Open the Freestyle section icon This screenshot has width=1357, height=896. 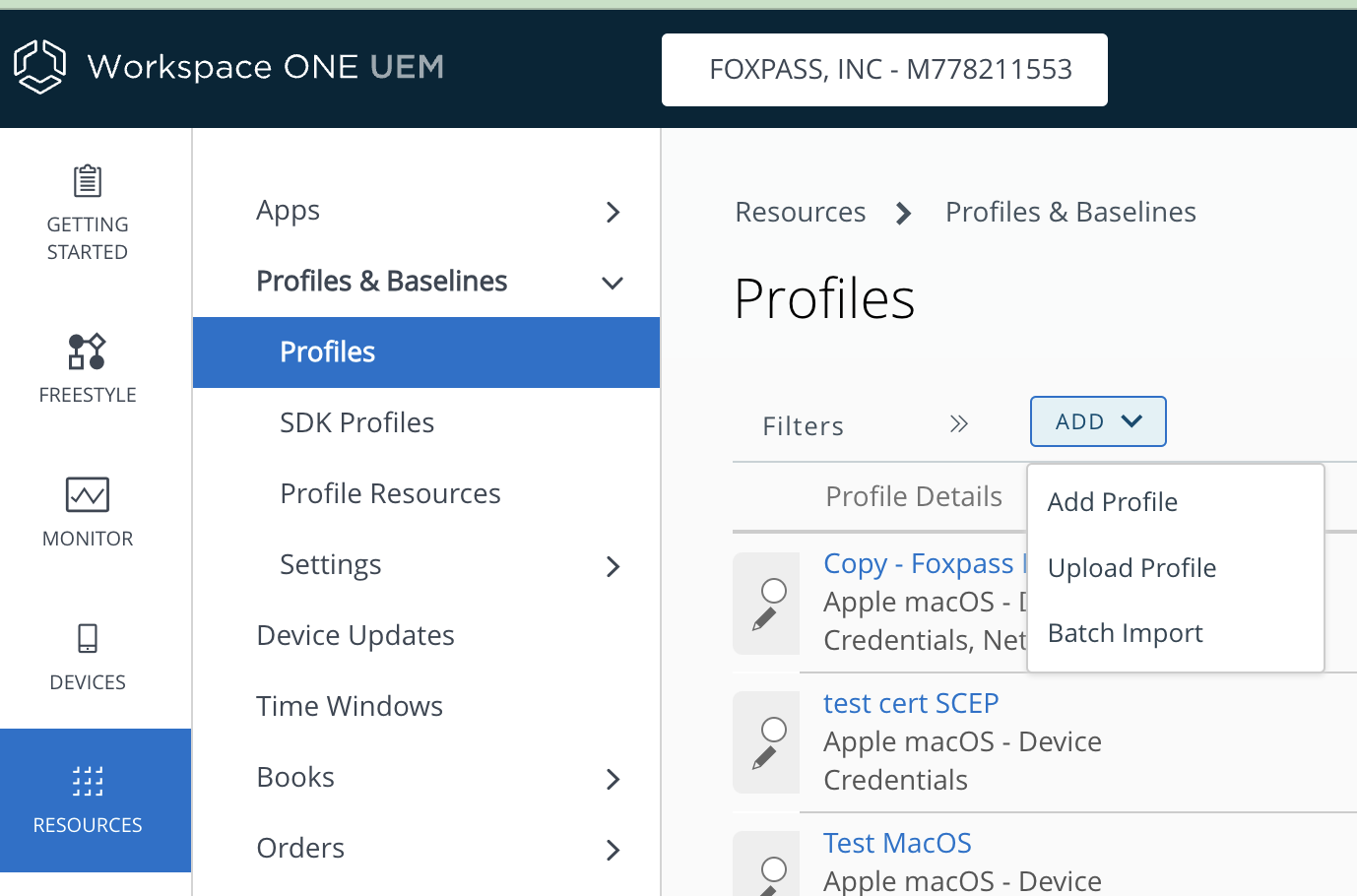pyautogui.click(x=87, y=352)
